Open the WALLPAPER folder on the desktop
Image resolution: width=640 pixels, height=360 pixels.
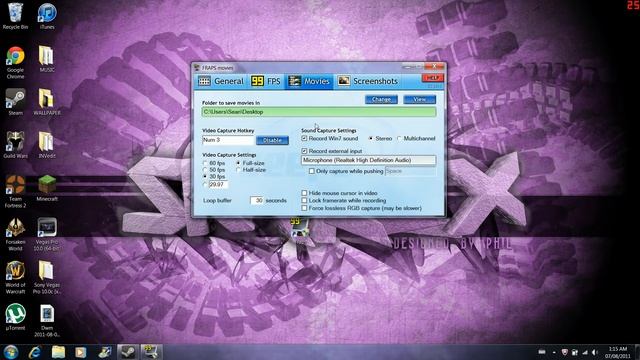pos(47,102)
